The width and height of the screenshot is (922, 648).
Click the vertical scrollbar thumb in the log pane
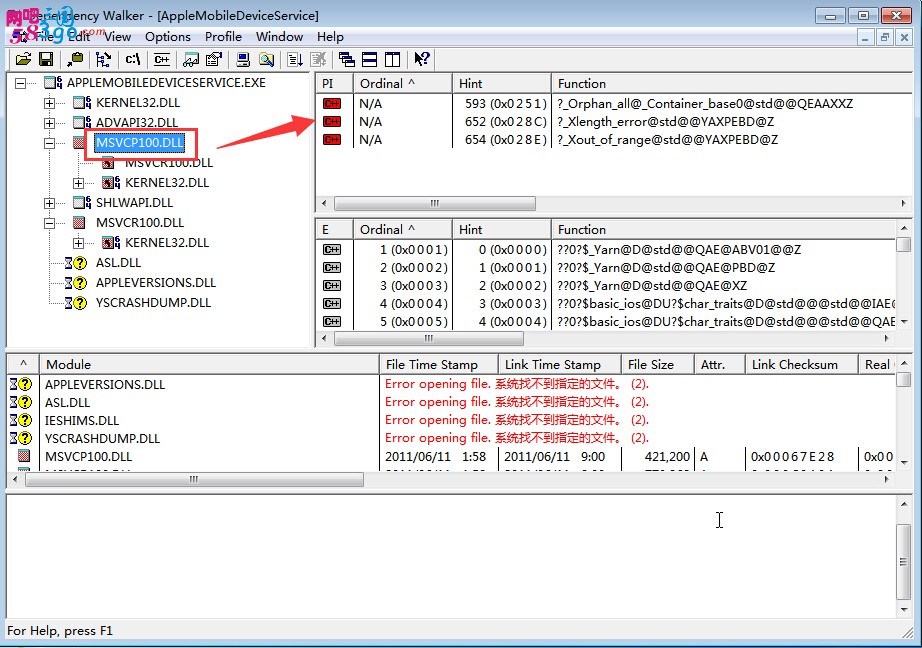point(903,562)
